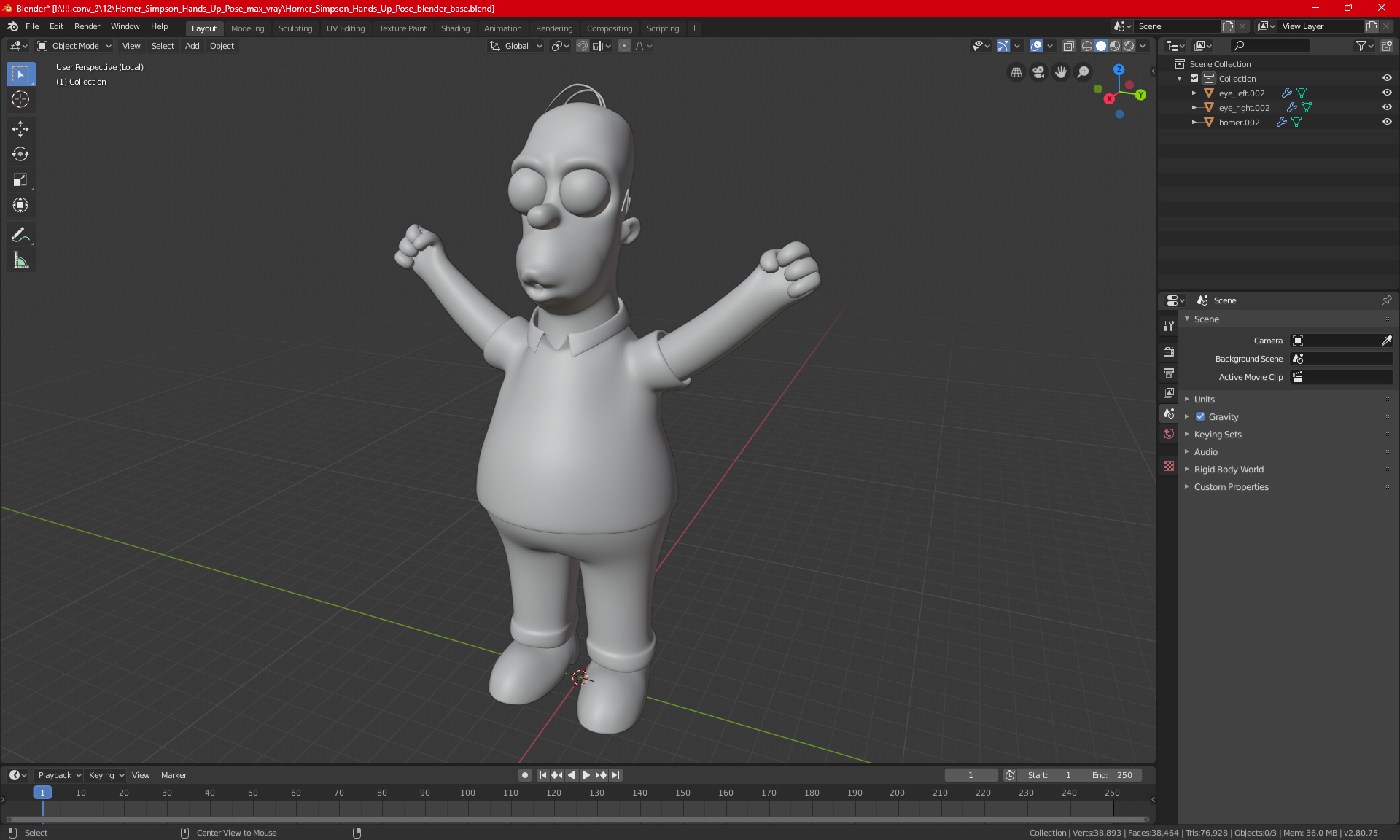Open the Texture properties tab

(x=1169, y=466)
